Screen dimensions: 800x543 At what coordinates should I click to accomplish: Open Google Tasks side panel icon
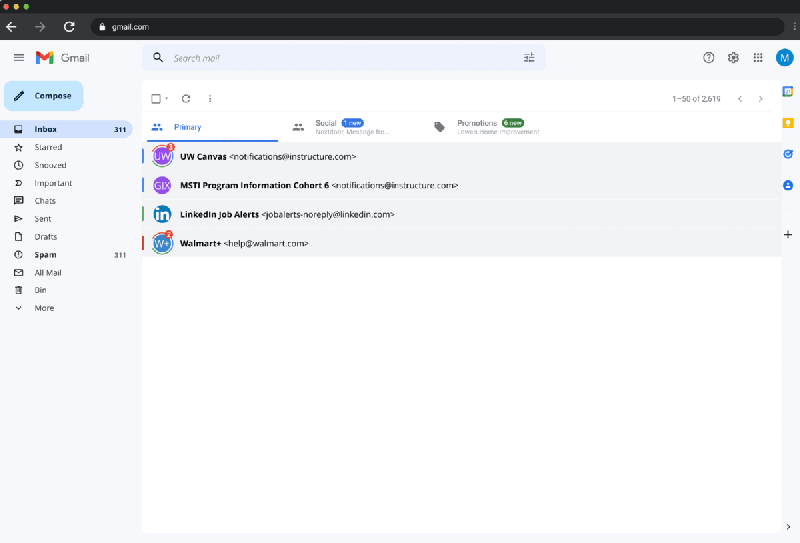click(788, 154)
